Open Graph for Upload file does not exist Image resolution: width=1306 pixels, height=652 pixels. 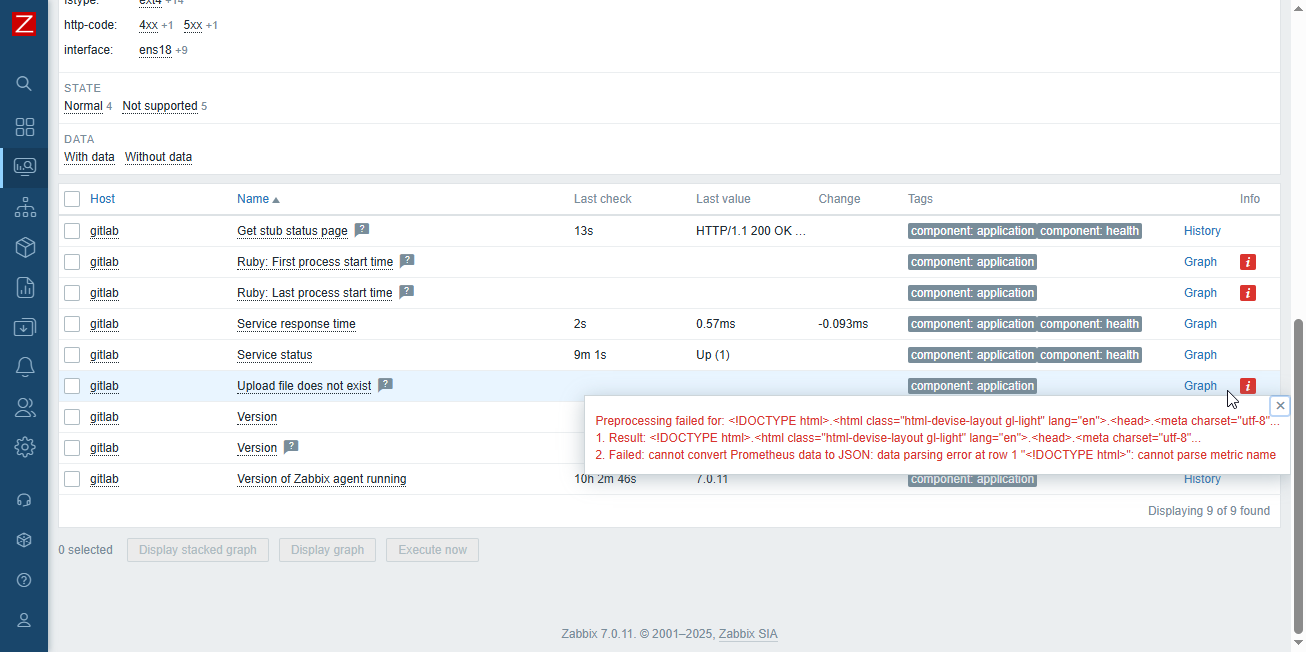pyautogui.click(x=1200, y=386)
